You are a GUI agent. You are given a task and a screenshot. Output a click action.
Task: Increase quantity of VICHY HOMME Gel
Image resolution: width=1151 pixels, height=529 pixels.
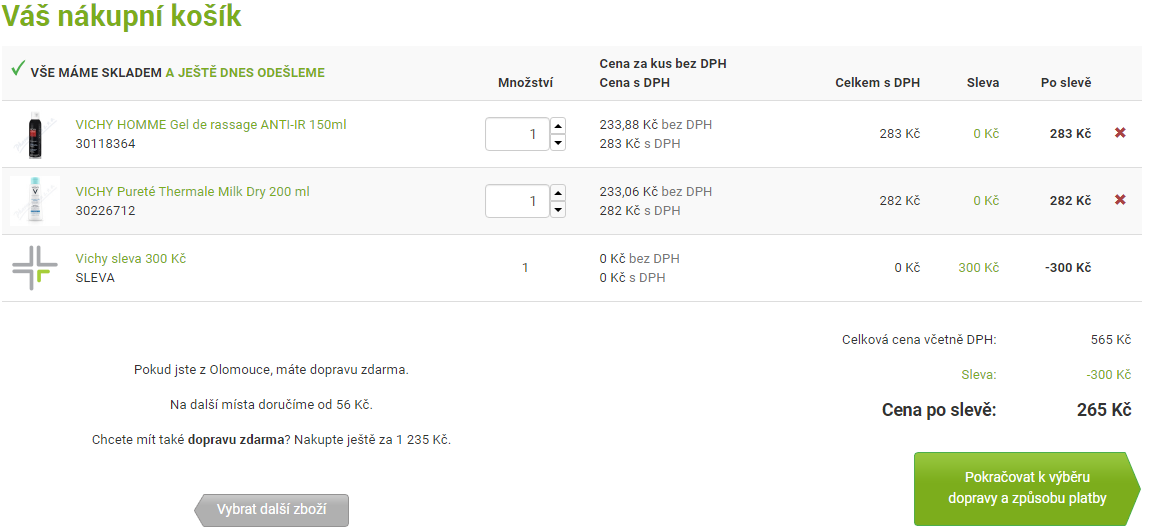558,125
